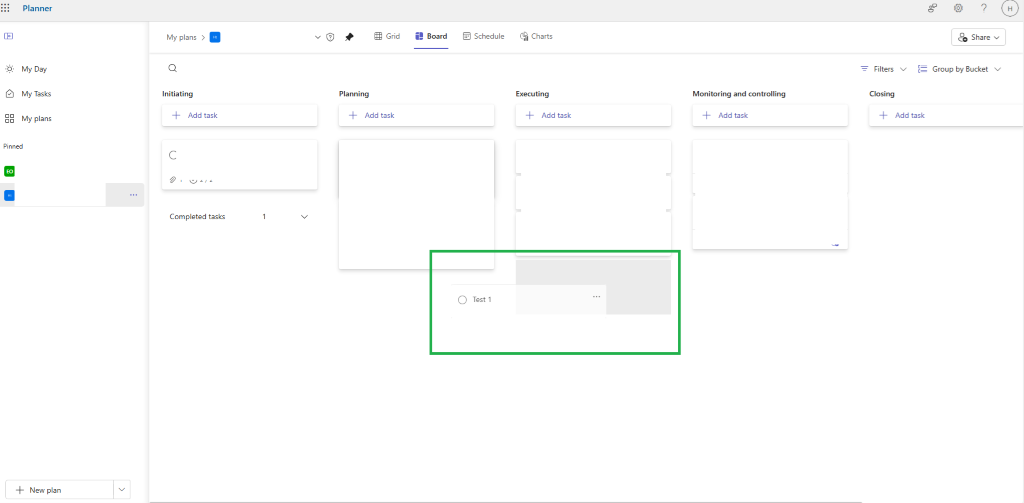The height and width of the screenshot is (503, 1024).
Task: Click the Closing bucket header
Action: pyautogui.click(x=882, y=94)
